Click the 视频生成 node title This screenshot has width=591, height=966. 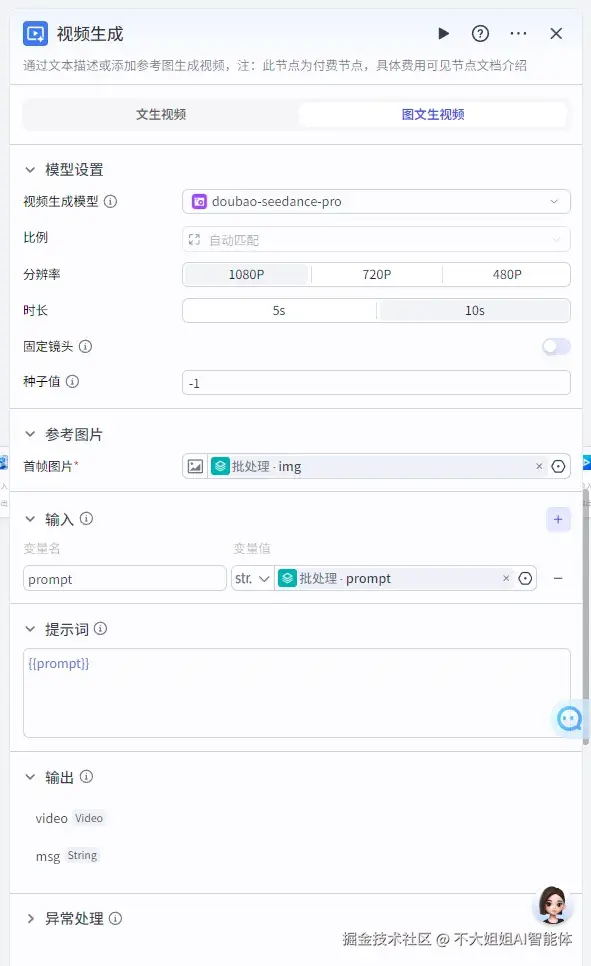click(90, 34)
